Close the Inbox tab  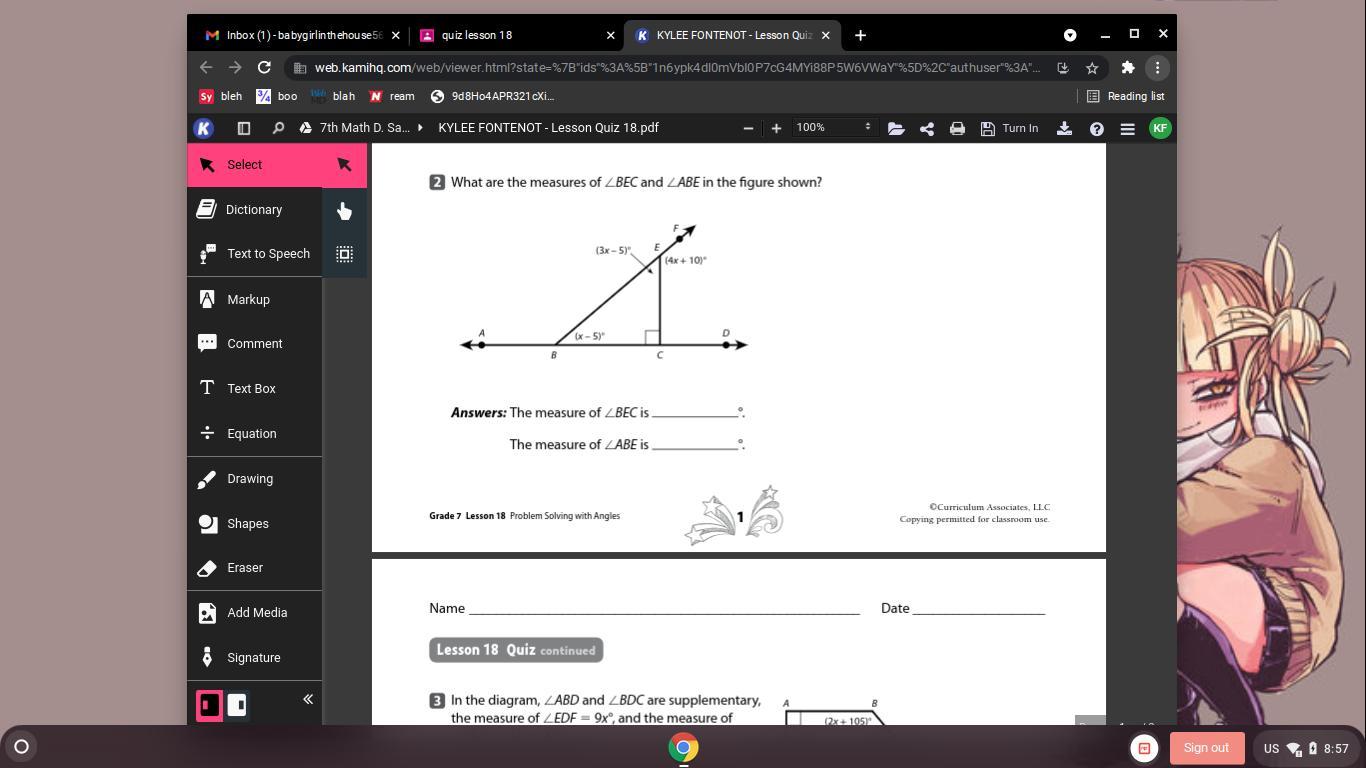(395, 35)
